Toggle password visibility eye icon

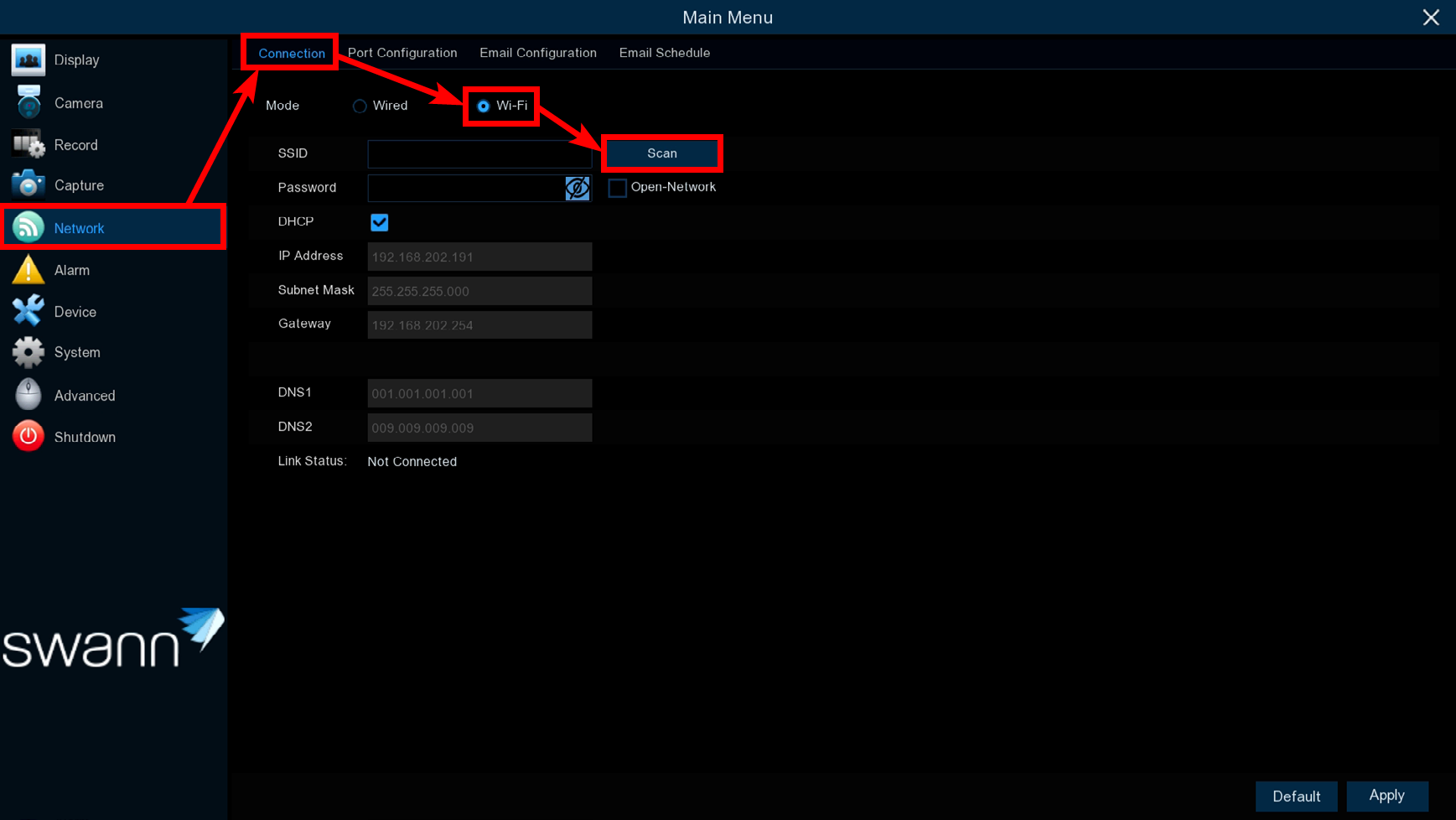[577, 188]
